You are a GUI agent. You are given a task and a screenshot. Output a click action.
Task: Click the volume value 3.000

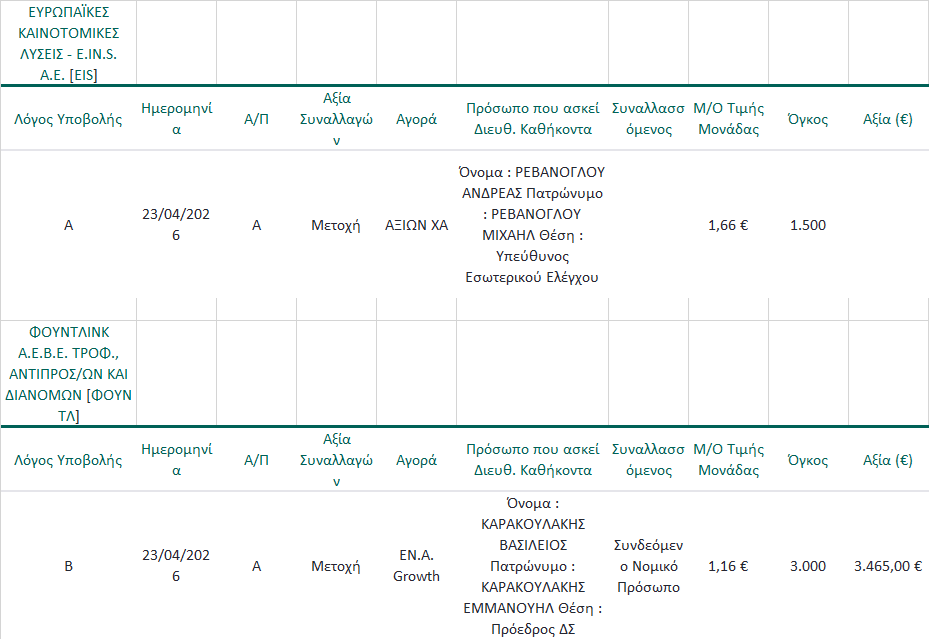click(808, 566)
